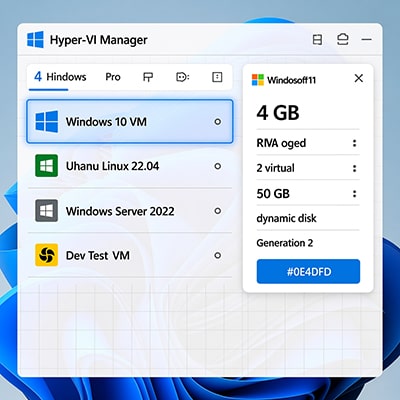Viewport: 400px width, 400px height.
Task: Open the 4 Hindows tab
Action: [x=60, y=77]
